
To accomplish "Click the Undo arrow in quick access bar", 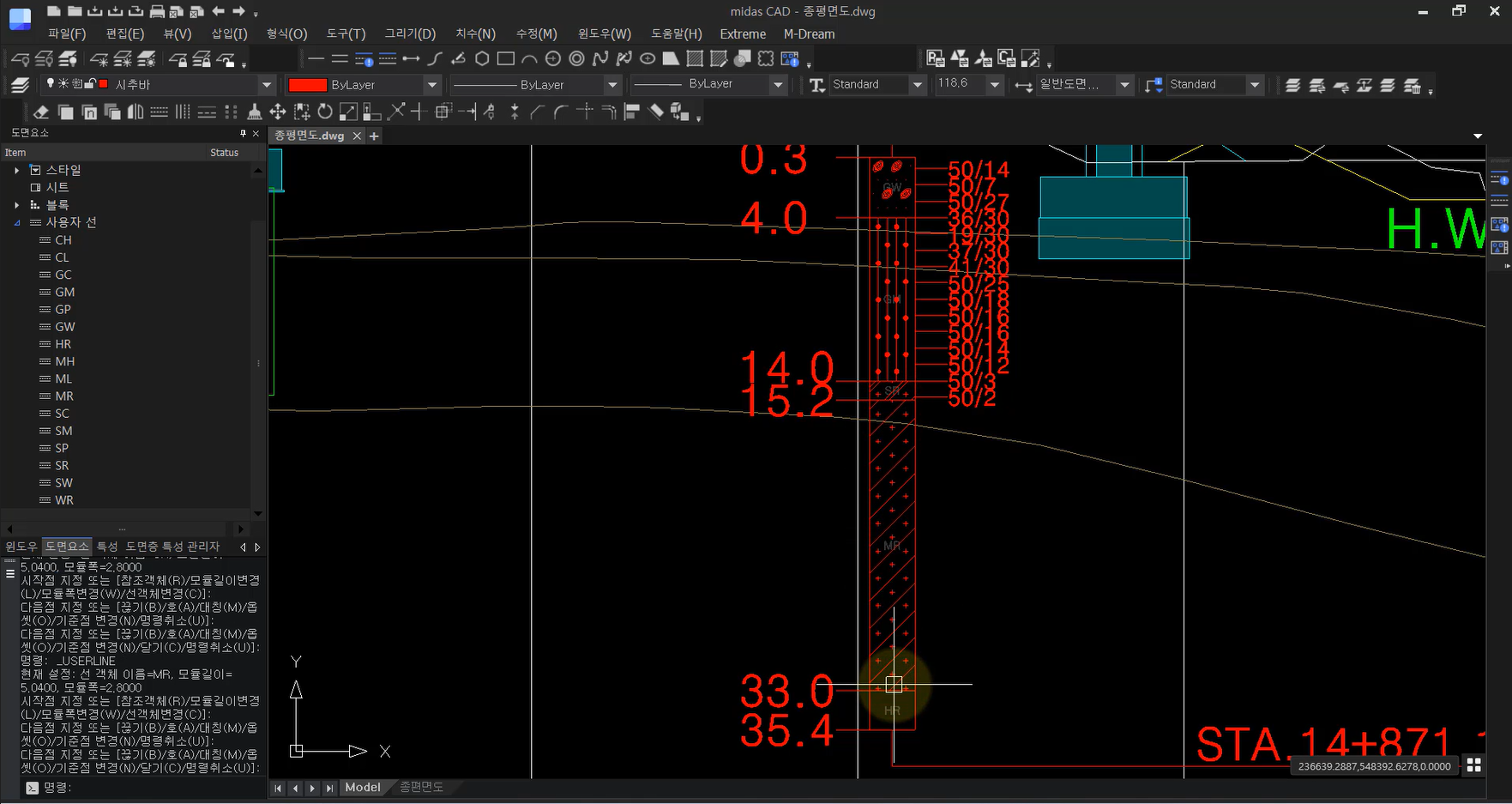I will click(x=219, y=11).
